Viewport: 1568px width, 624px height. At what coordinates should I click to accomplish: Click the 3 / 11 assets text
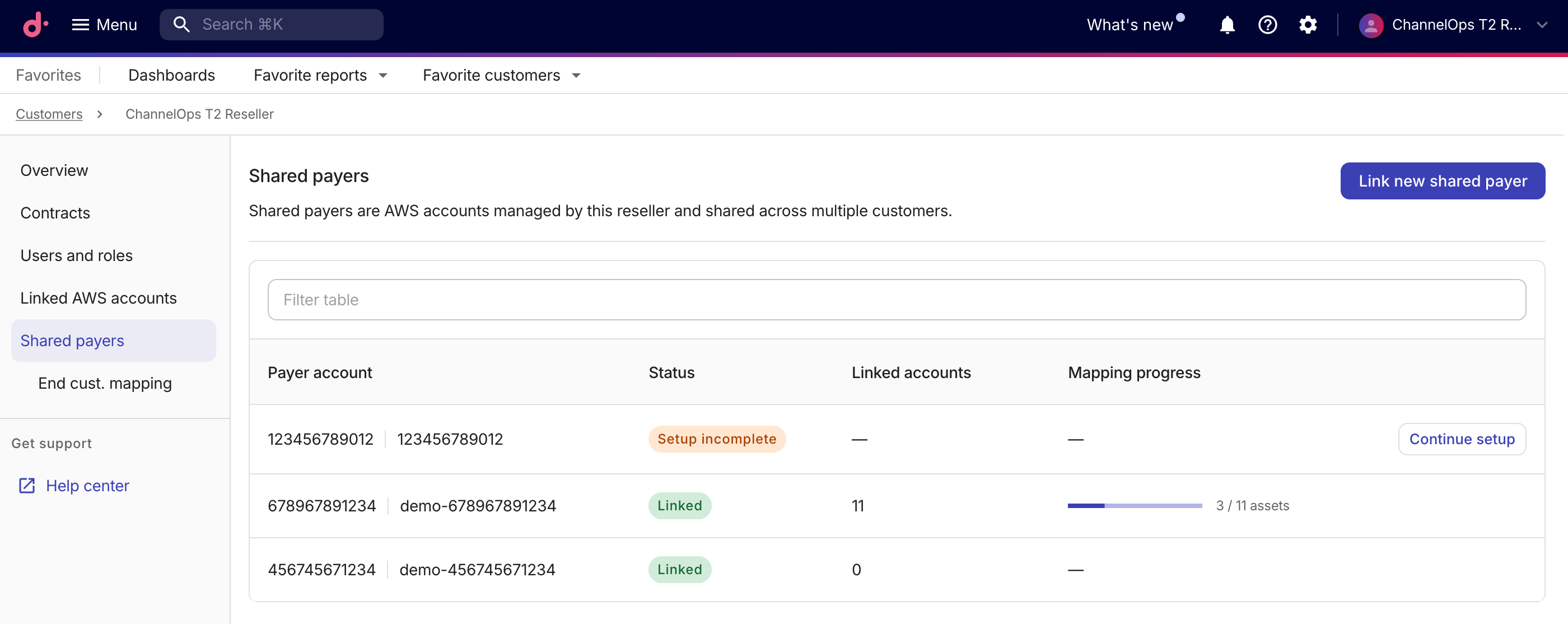point(1252,505)
